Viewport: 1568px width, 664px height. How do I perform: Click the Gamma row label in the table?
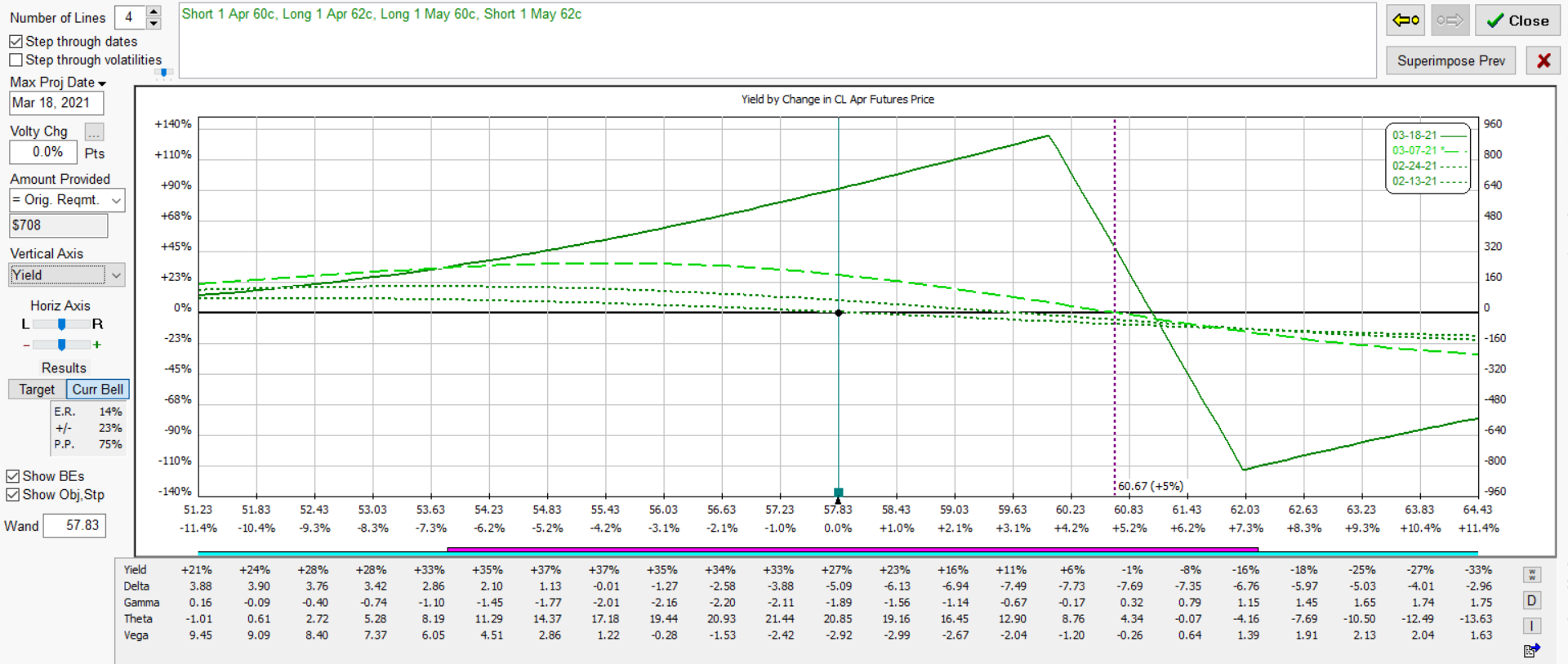[x=141, y=603]
